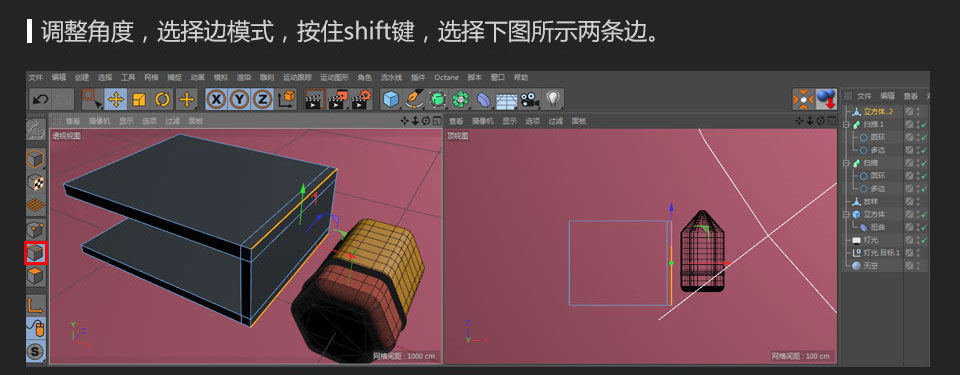
Task: Add a light with the bulb icon
Action: (x=553, y=99)
